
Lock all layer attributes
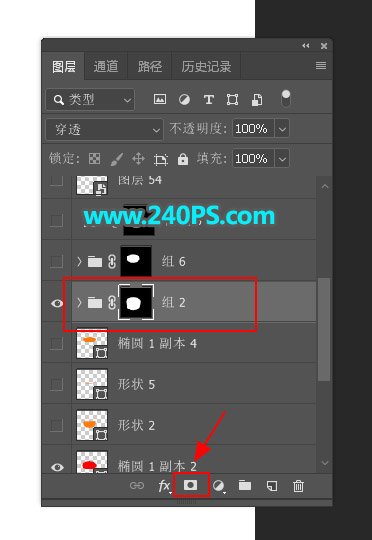coord(183,159)
